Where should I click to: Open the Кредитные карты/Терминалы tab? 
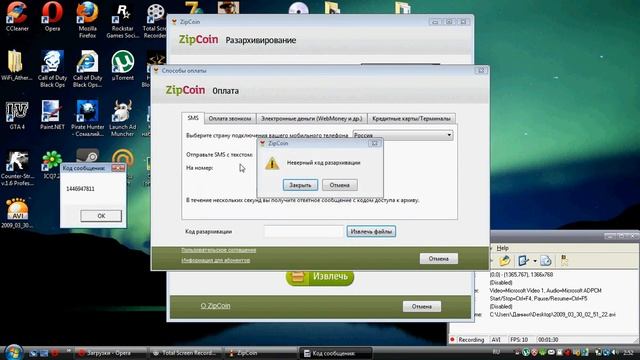pos(411,118)
